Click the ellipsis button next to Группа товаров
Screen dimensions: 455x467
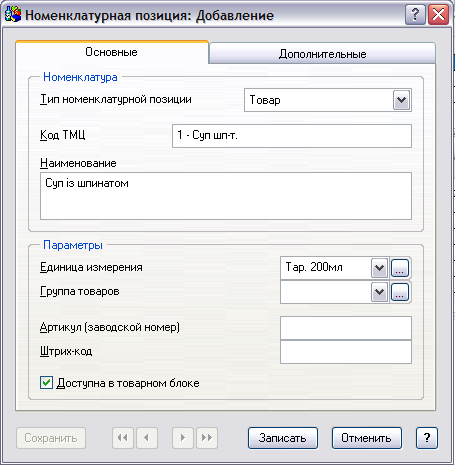(400, 292)
